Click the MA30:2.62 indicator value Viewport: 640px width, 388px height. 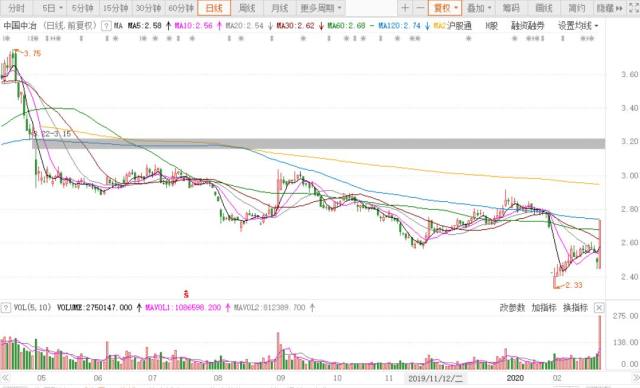point(296,26)
